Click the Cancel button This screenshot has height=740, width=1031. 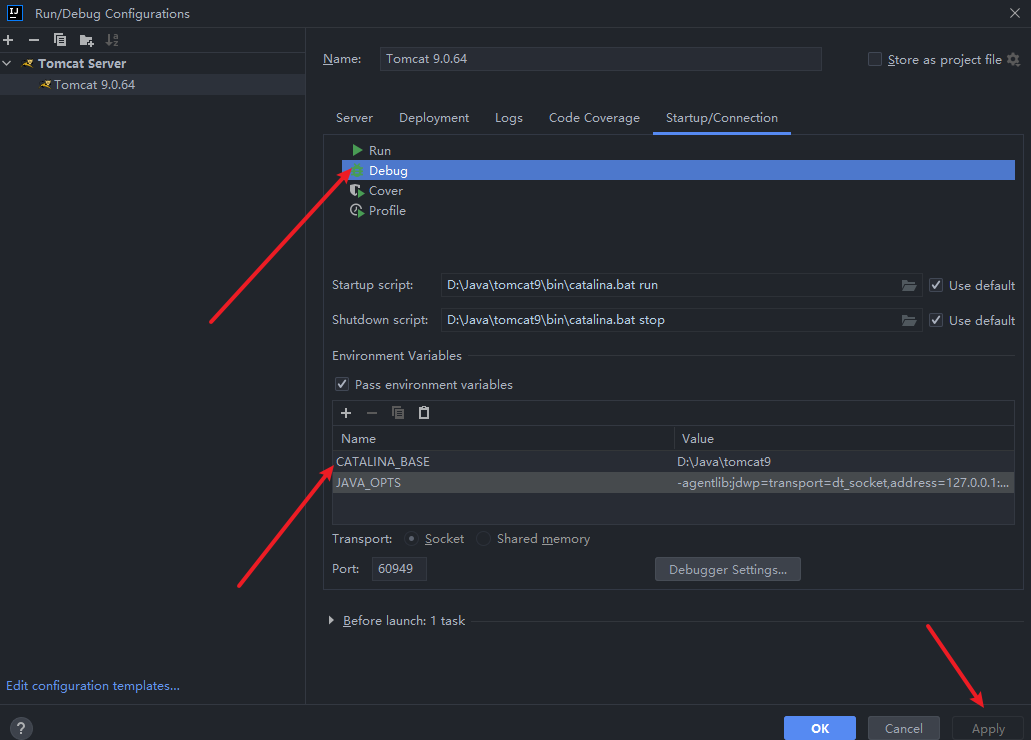903,728
